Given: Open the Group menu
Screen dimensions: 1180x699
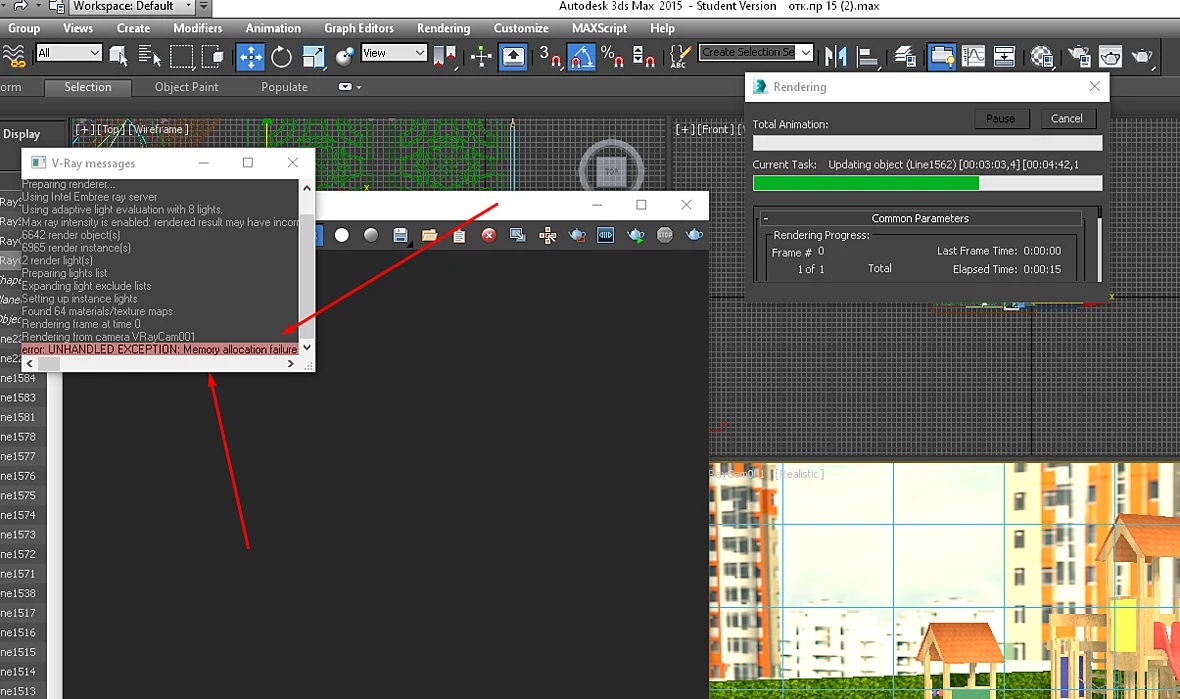Looking at the screenshot, I should (x=24, y=29).
